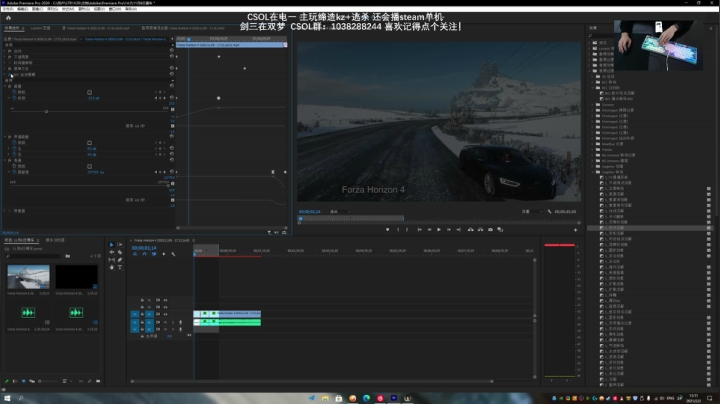Select the Track Select Forward tool
This screenshot has width=720, height=404.
pos(120,245)
